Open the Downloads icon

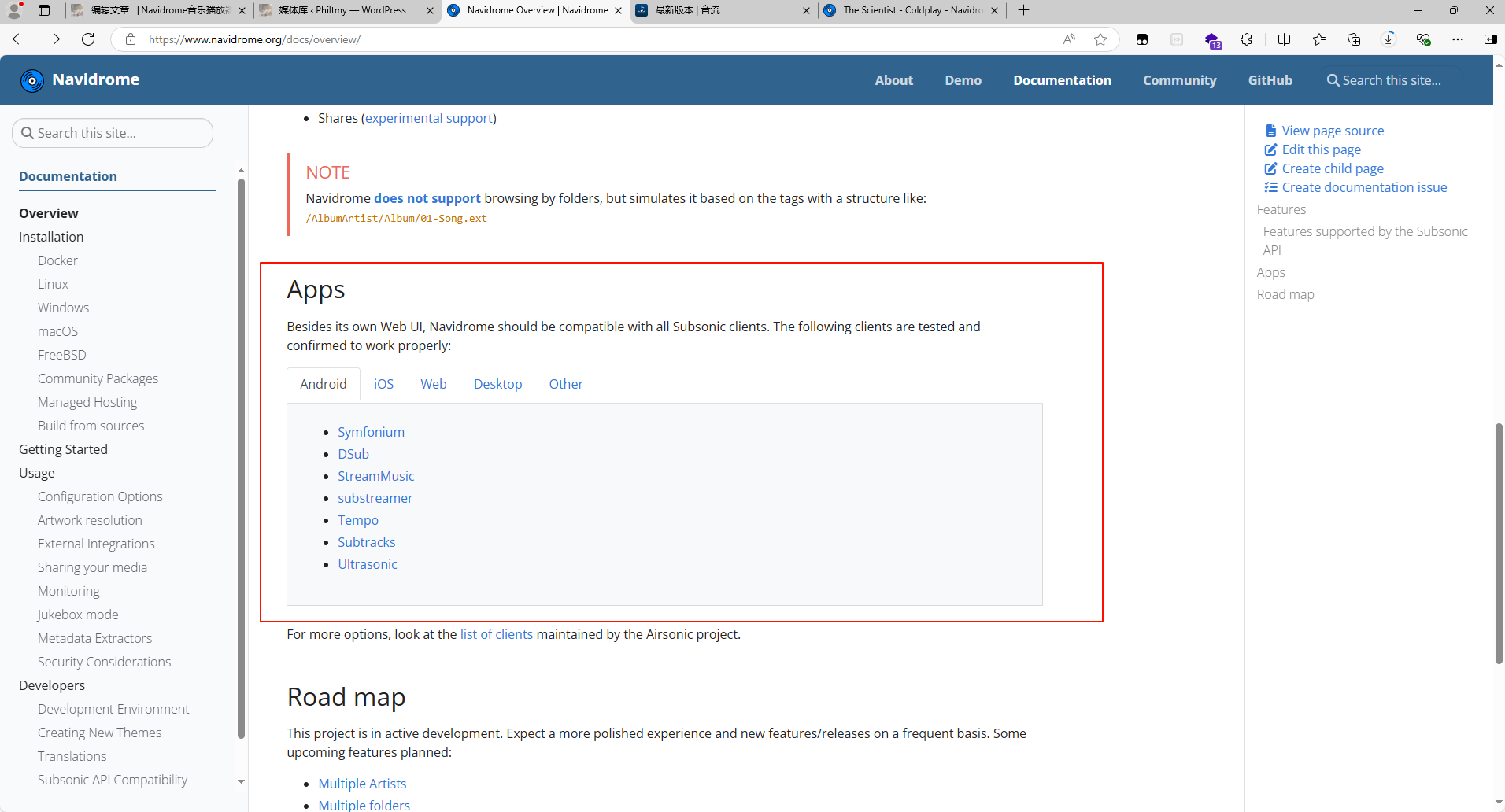point(1389,39)
